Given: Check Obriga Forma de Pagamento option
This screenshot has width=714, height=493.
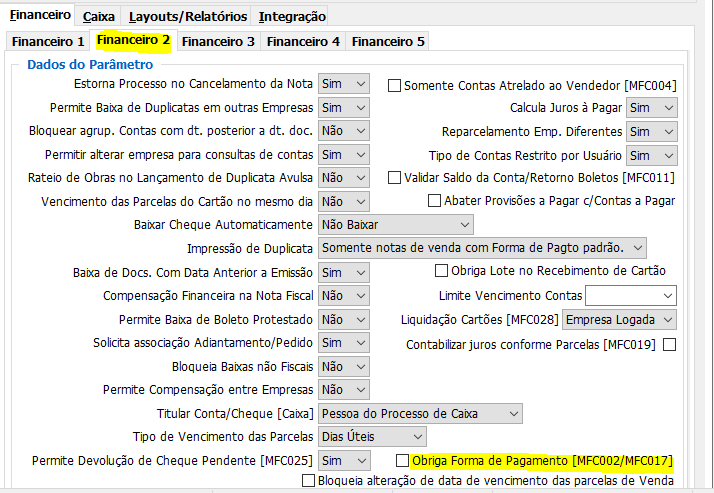Looking at the screenshot, I should (x=402, y=461).
